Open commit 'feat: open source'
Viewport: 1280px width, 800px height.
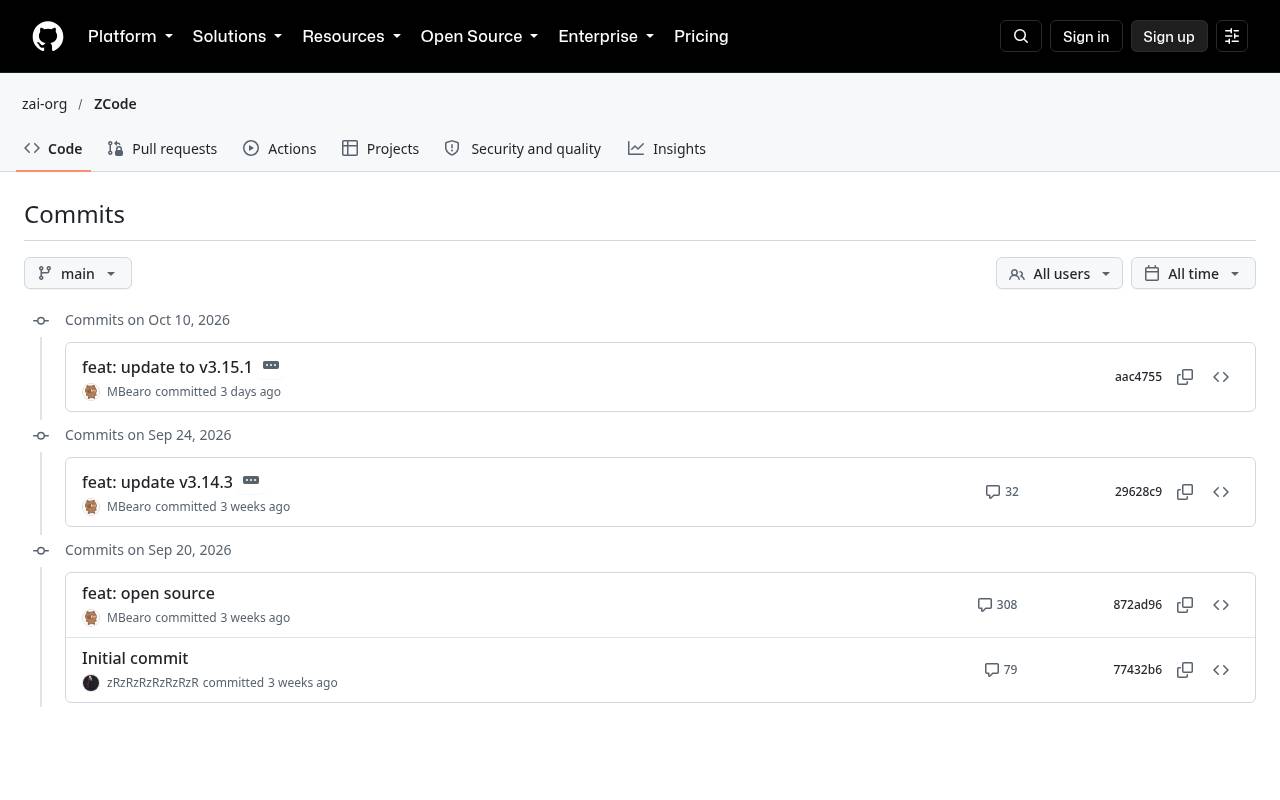point(148,593)
